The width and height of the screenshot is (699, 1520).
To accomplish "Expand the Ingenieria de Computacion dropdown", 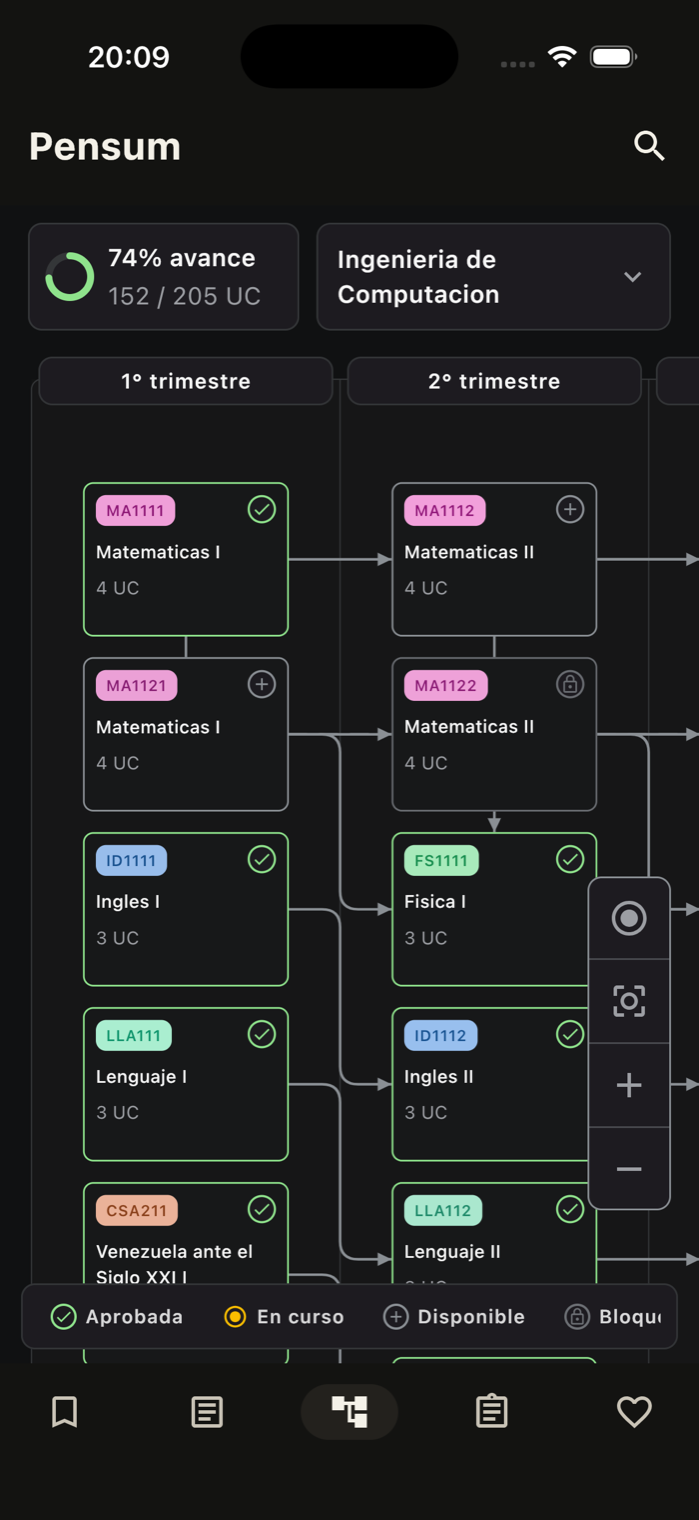I will (x=493, y=277).
